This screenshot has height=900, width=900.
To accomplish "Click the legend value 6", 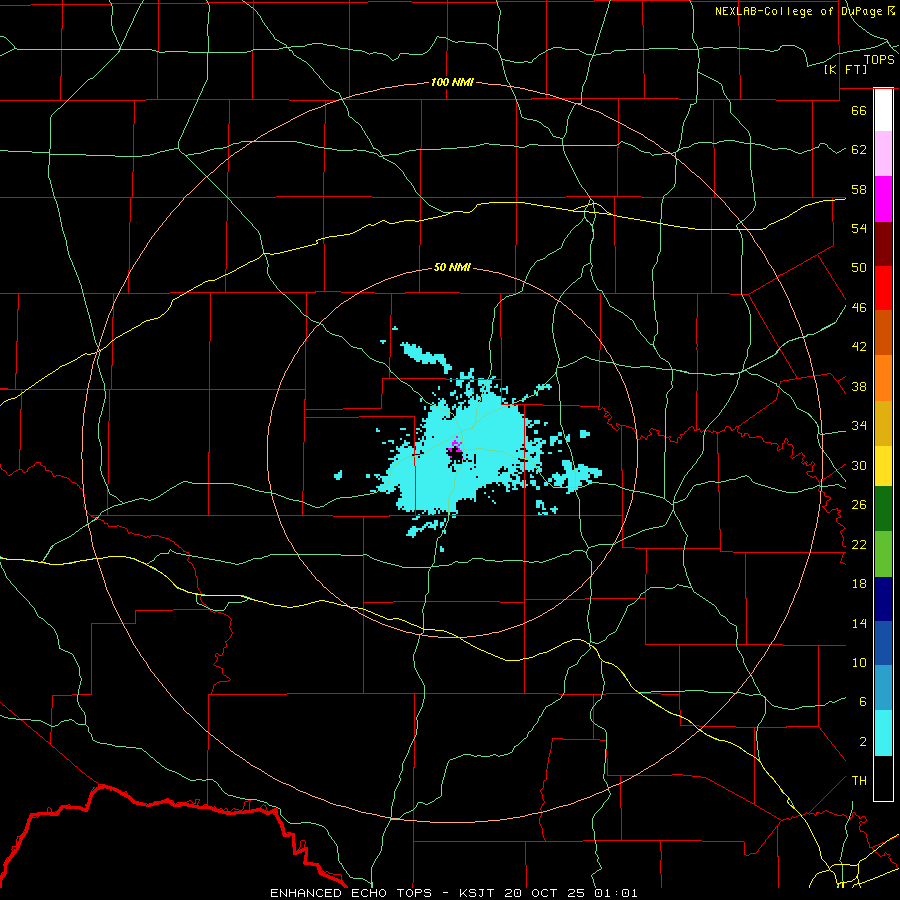I will (x=863, y=702).
